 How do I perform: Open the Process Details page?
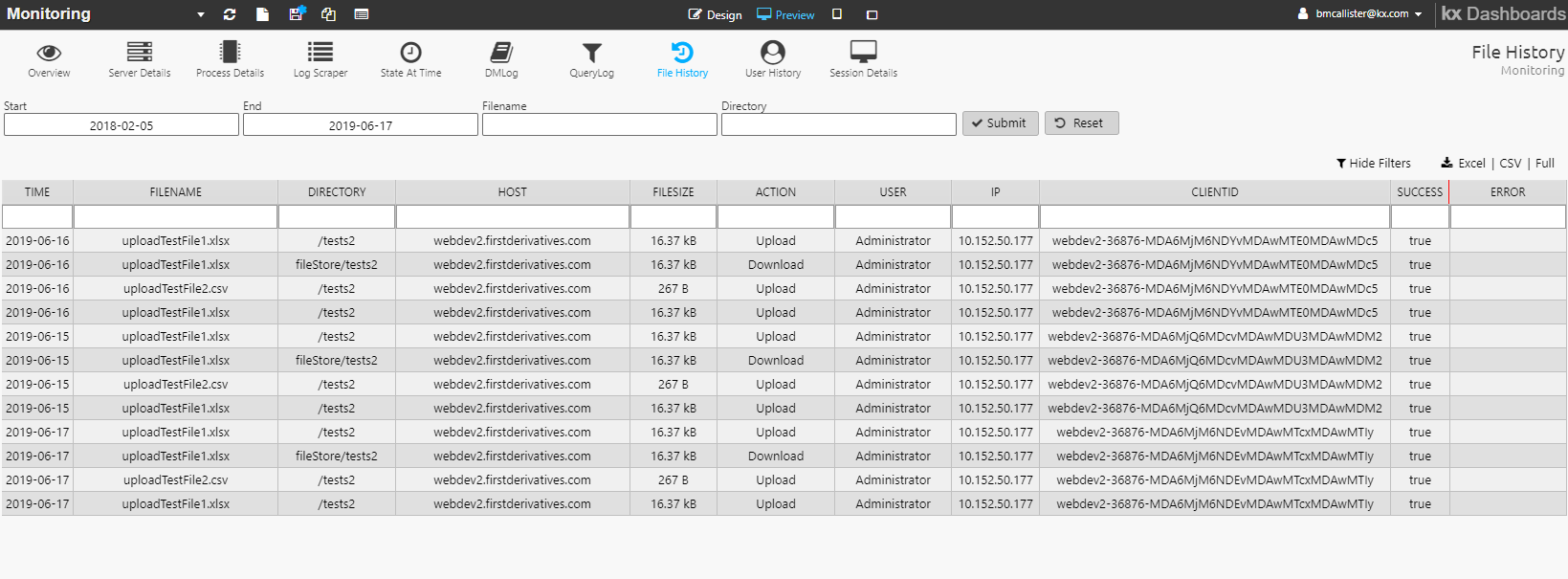tap(230, 59)
